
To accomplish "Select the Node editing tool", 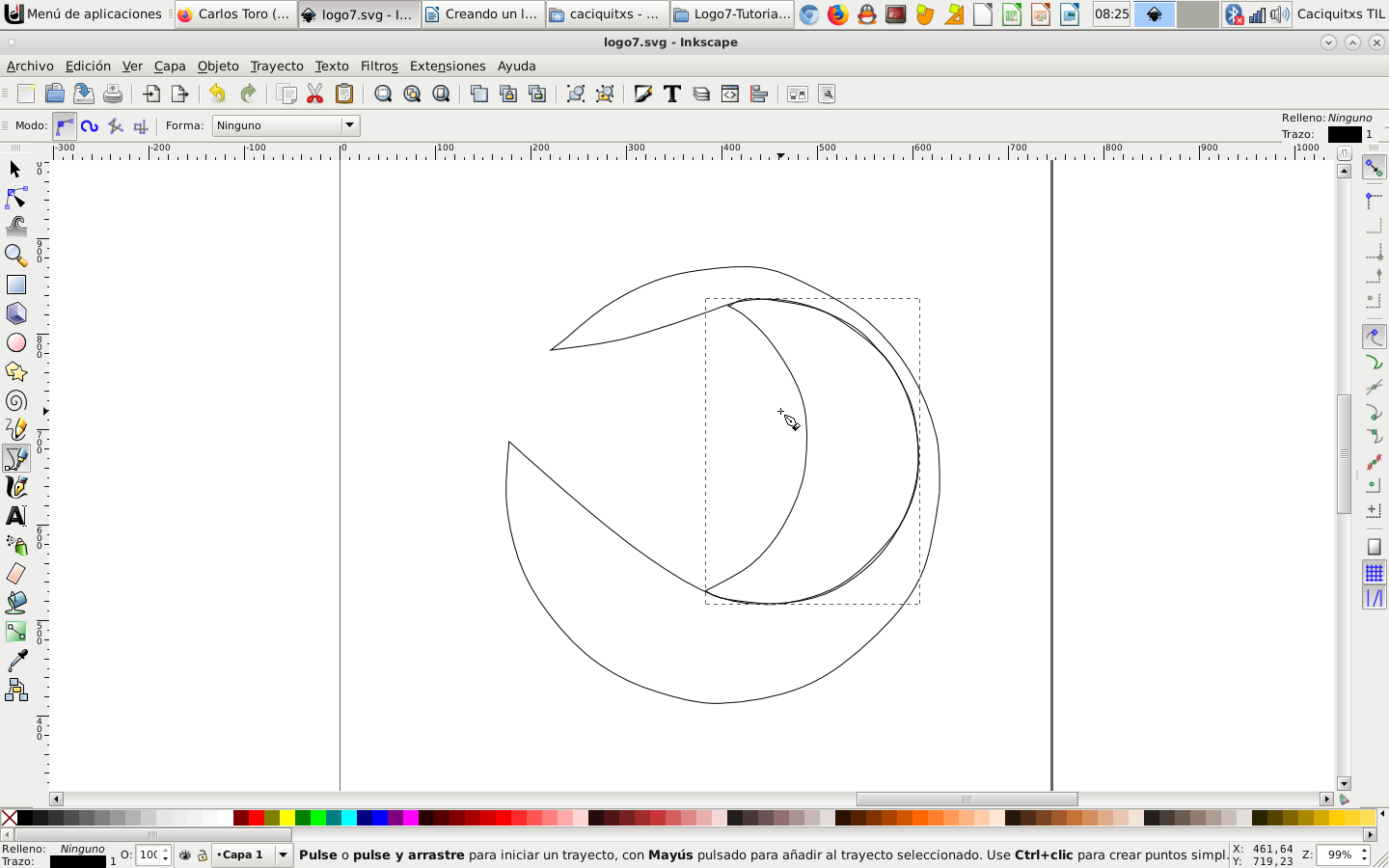I will 15,198.
